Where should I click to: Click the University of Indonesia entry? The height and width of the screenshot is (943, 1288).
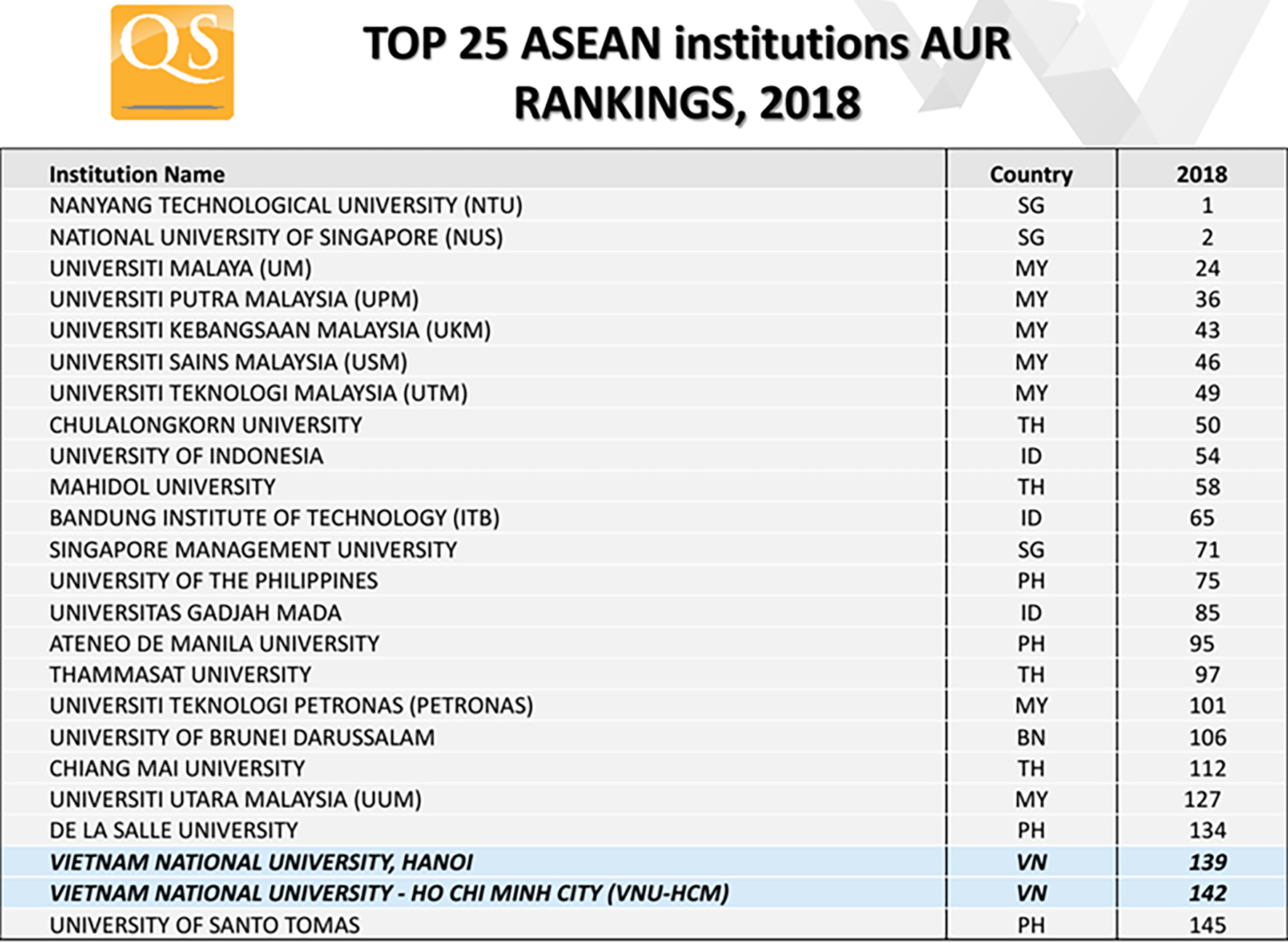pyautogui.click(x=186, y=456)
